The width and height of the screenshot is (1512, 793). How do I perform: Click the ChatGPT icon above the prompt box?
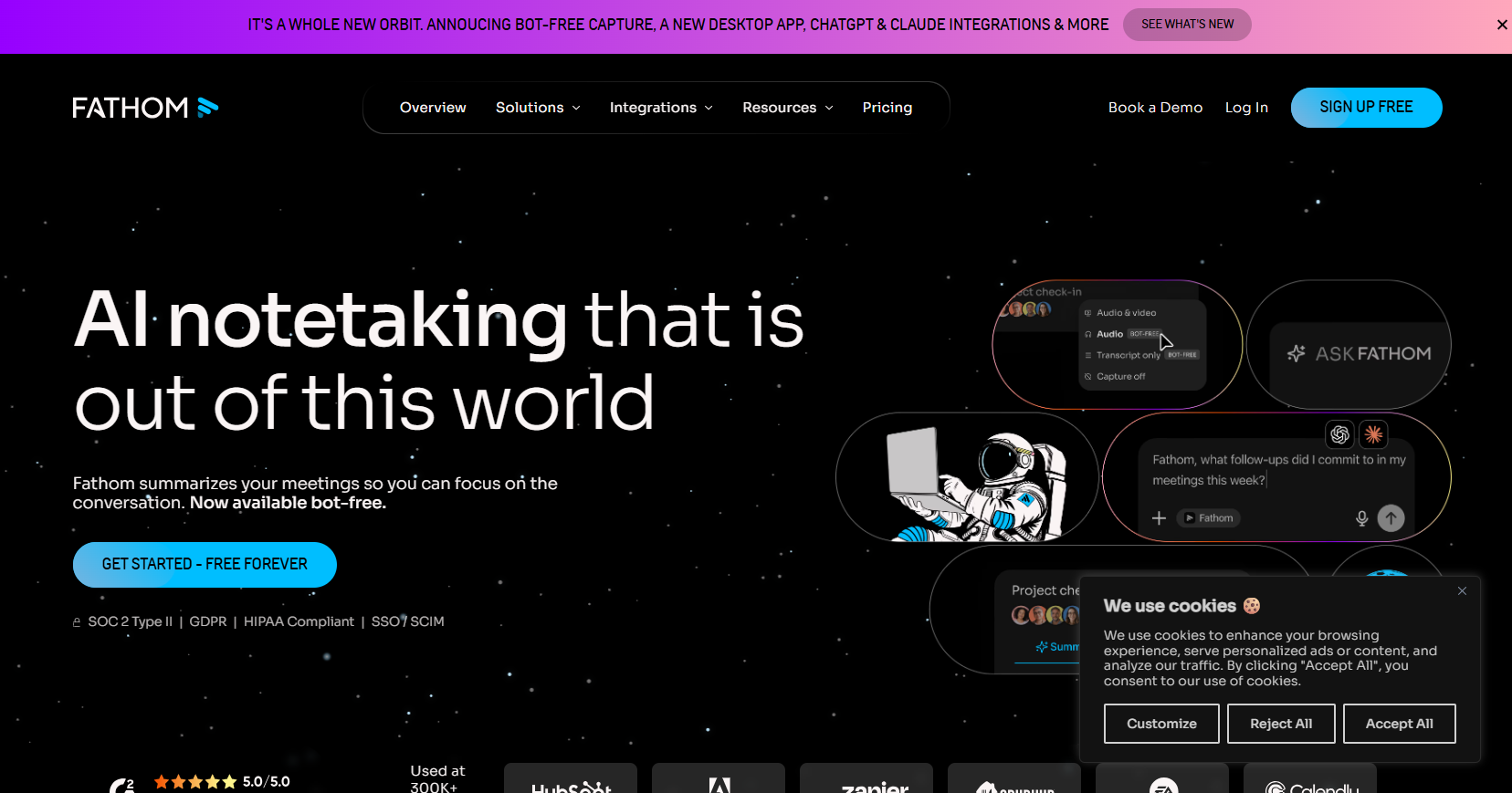click(1339, 434)
